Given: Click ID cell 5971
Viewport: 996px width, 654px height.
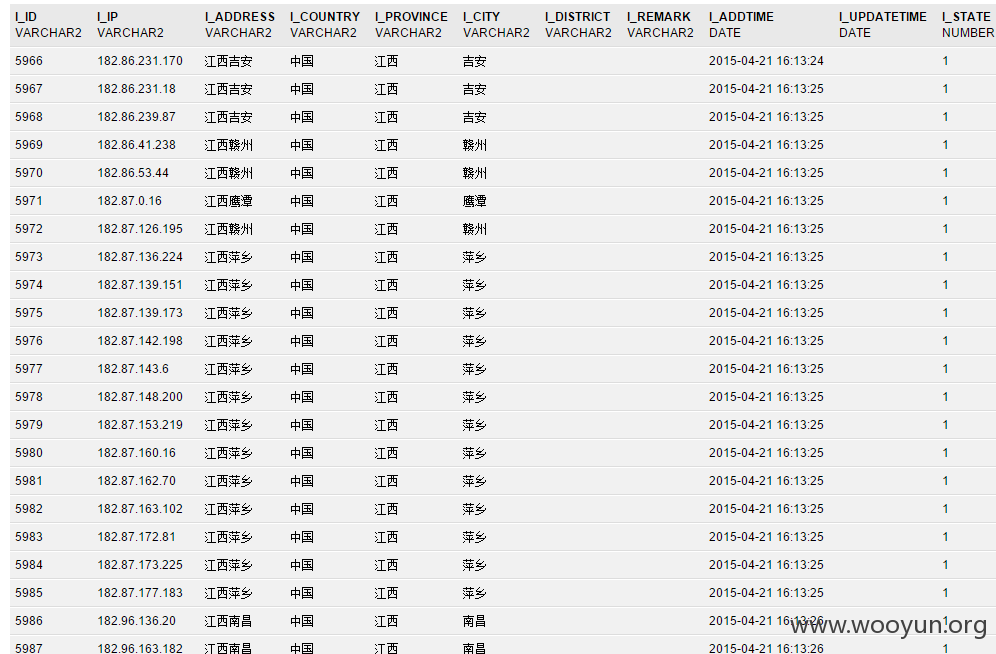Looking at the screenshot, I should click(29, 201).
